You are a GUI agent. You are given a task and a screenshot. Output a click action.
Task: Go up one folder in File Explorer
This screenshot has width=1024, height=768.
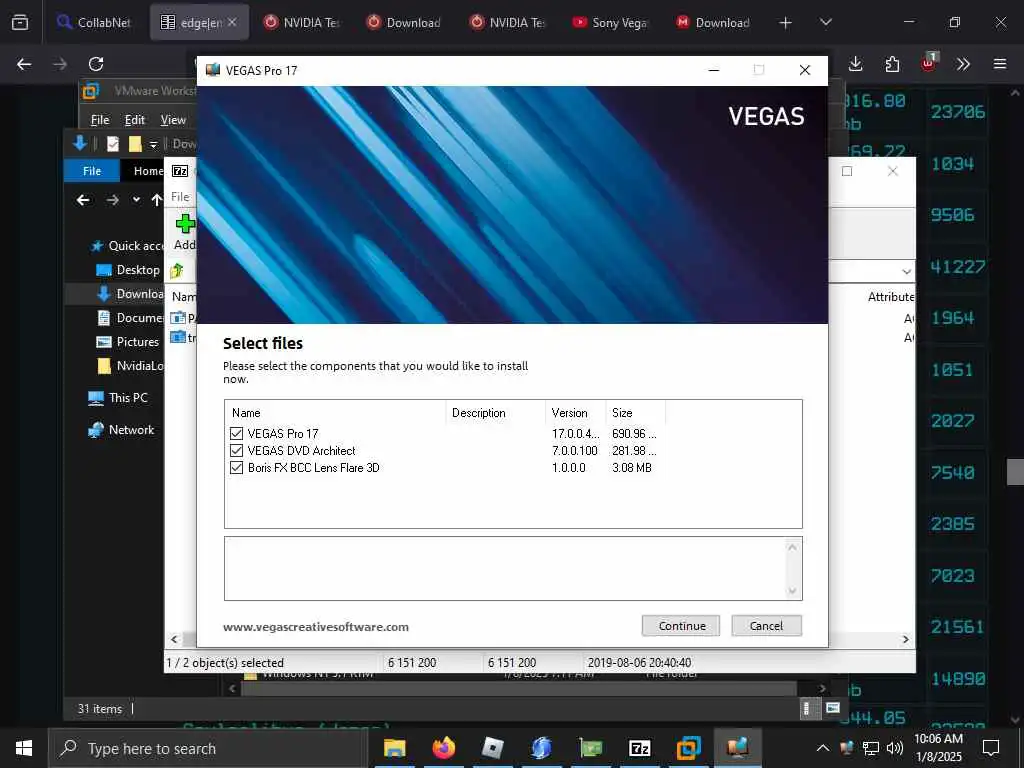coord(157,200)
